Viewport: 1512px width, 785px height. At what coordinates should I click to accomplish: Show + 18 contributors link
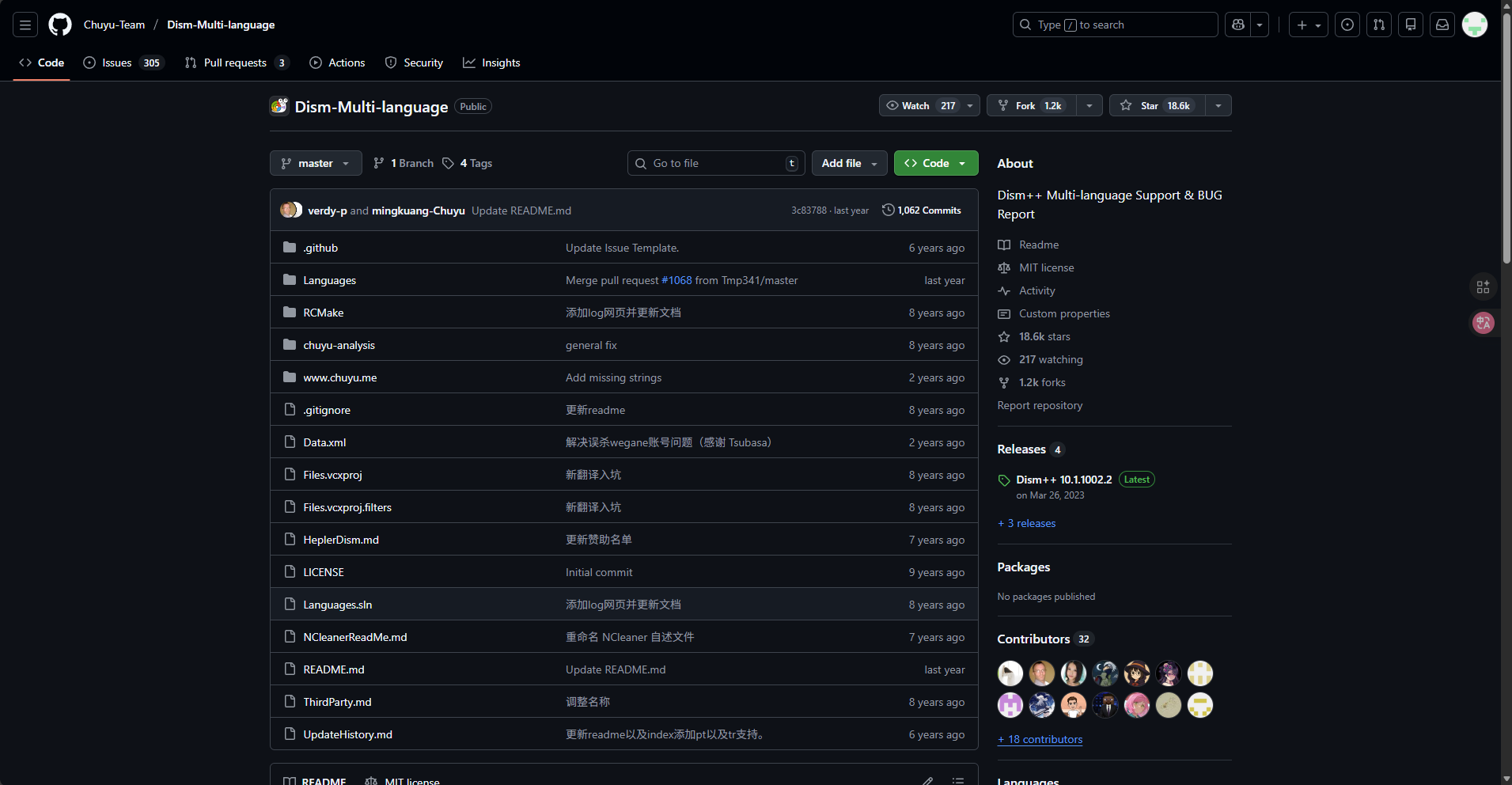(1040, 739)
